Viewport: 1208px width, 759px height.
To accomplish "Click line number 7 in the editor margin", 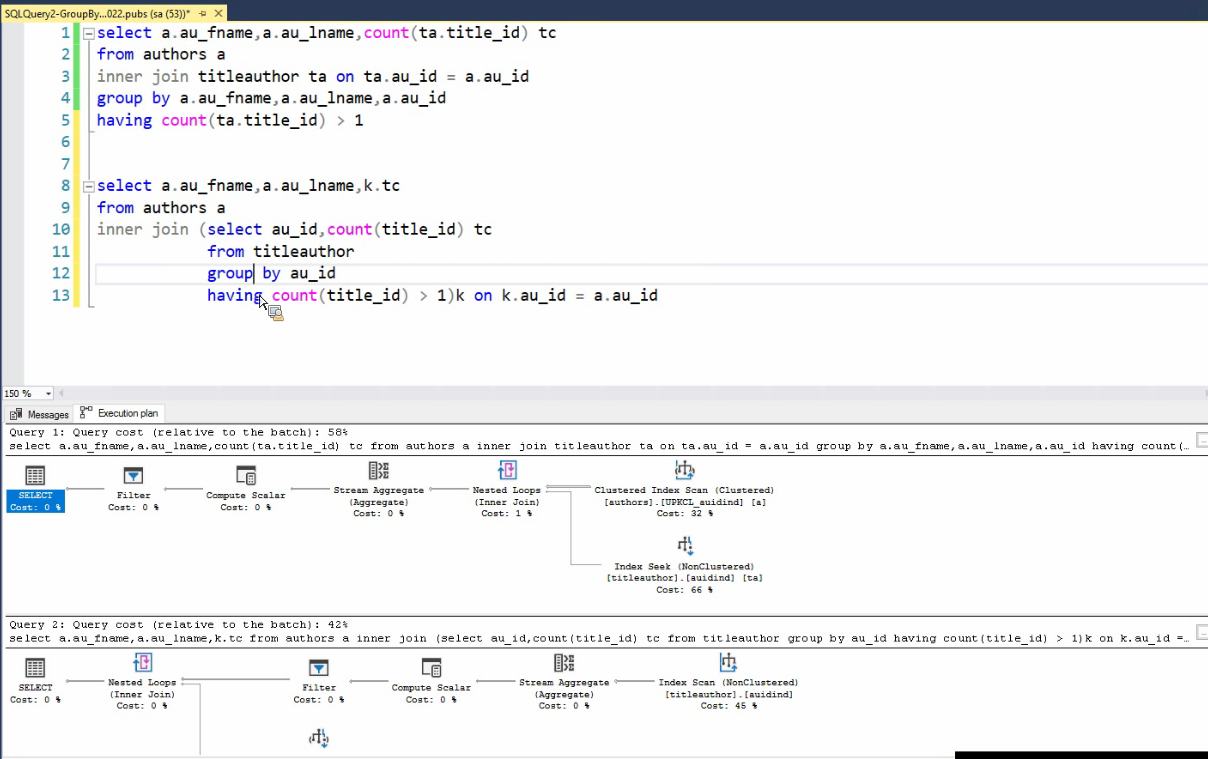I will [65, 164].
